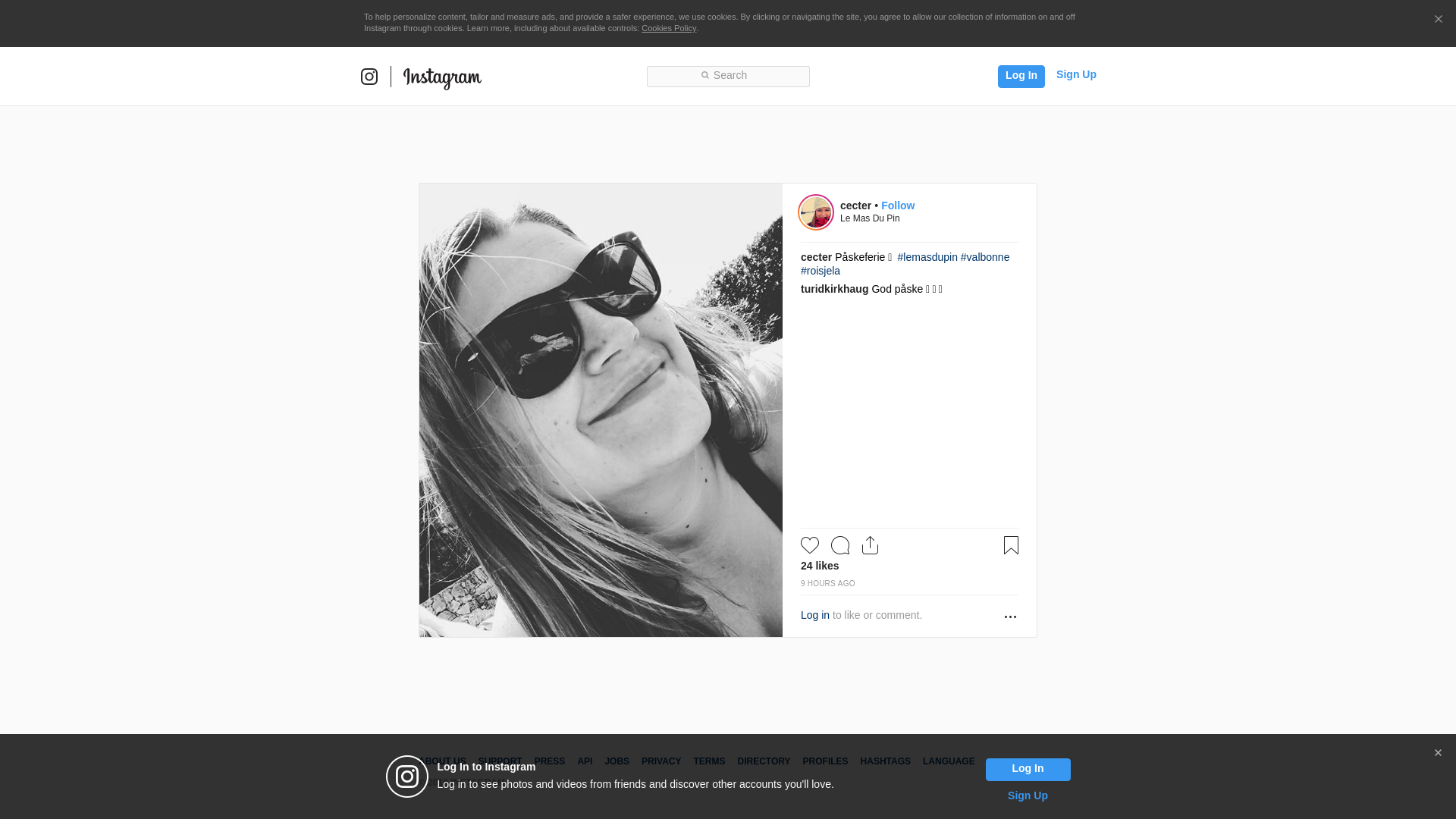Click the search magnifier icon
1456x819 pixels.
pyautogui.click(x=705, y=75)
